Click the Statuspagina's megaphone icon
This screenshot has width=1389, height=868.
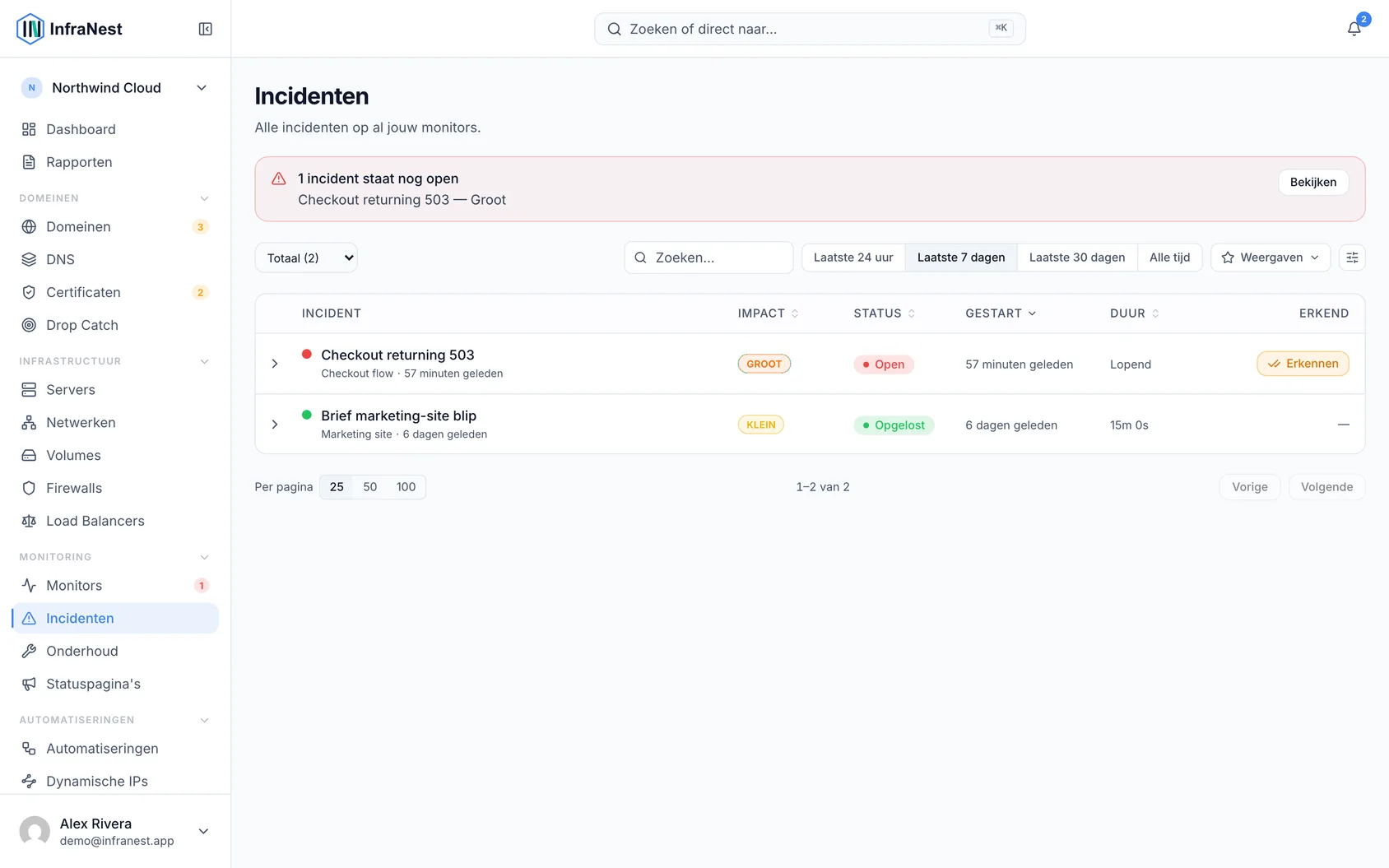[x=29, y=684]
